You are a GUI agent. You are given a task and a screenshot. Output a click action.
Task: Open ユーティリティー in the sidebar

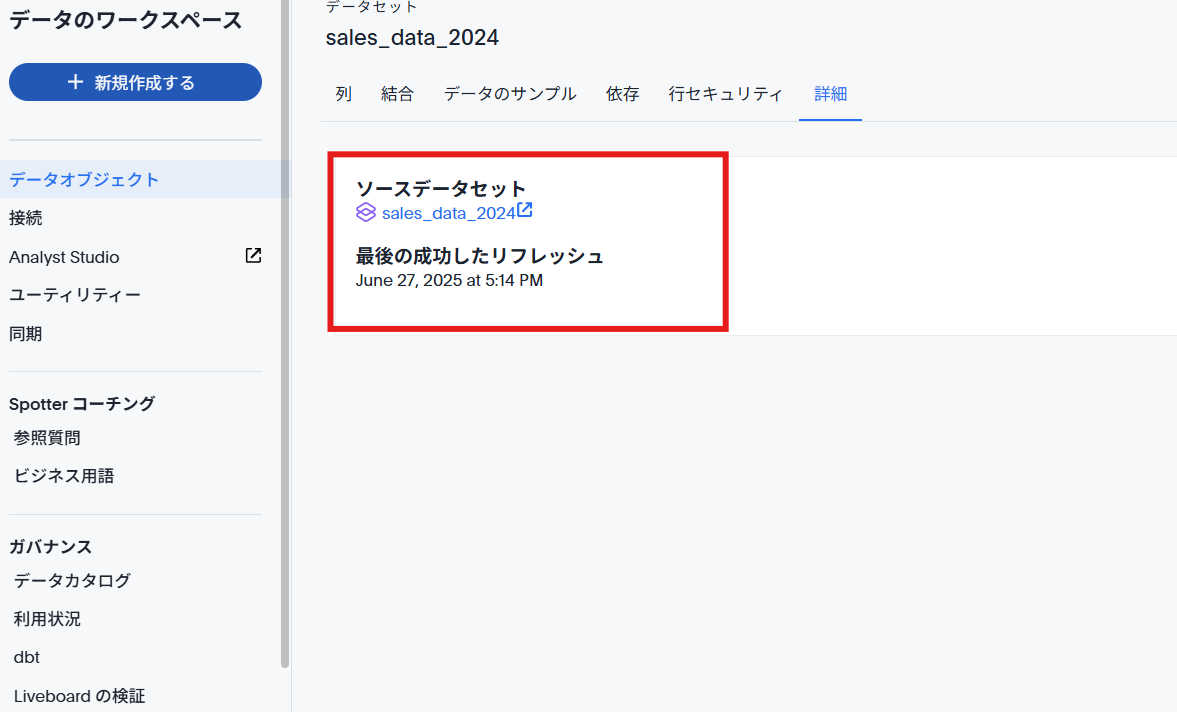(x=75, y=296)
